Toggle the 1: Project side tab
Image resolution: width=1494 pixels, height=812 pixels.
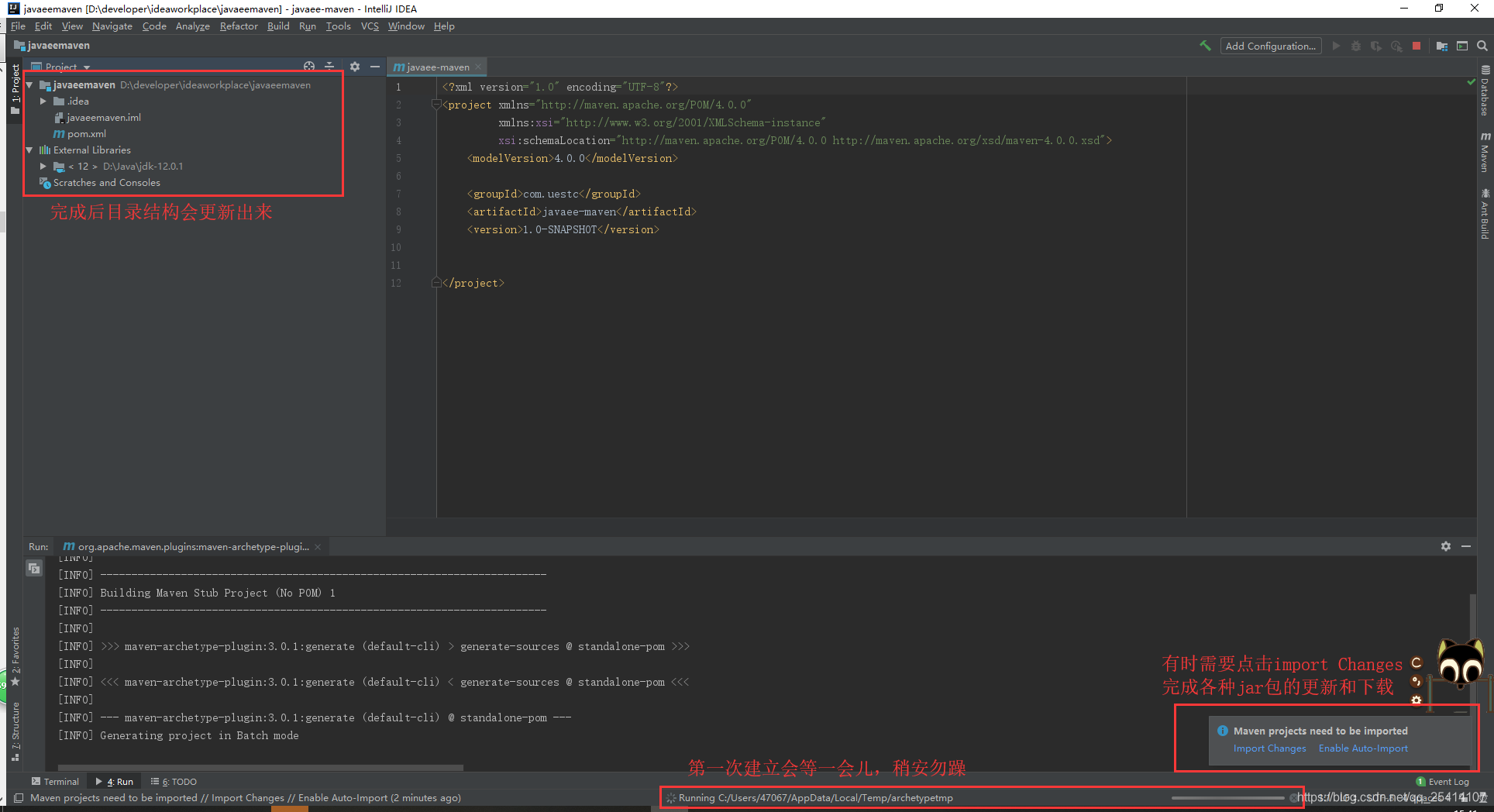(15, 88)
